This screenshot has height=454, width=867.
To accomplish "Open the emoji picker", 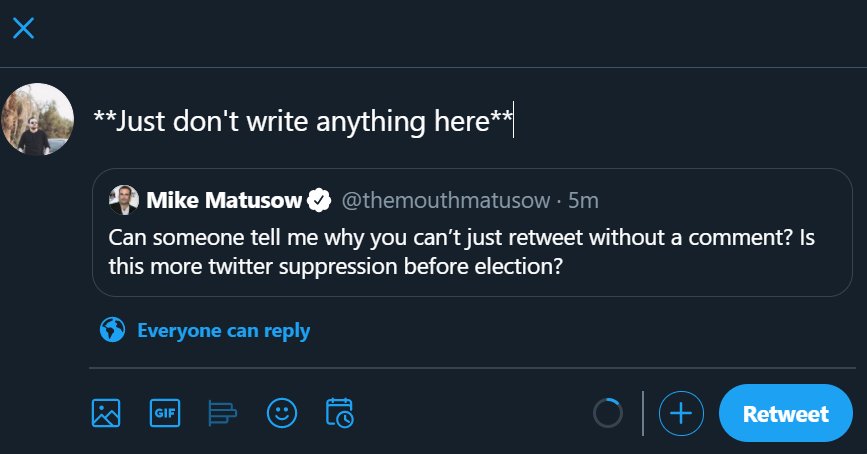I will click(x=282, y=413).
